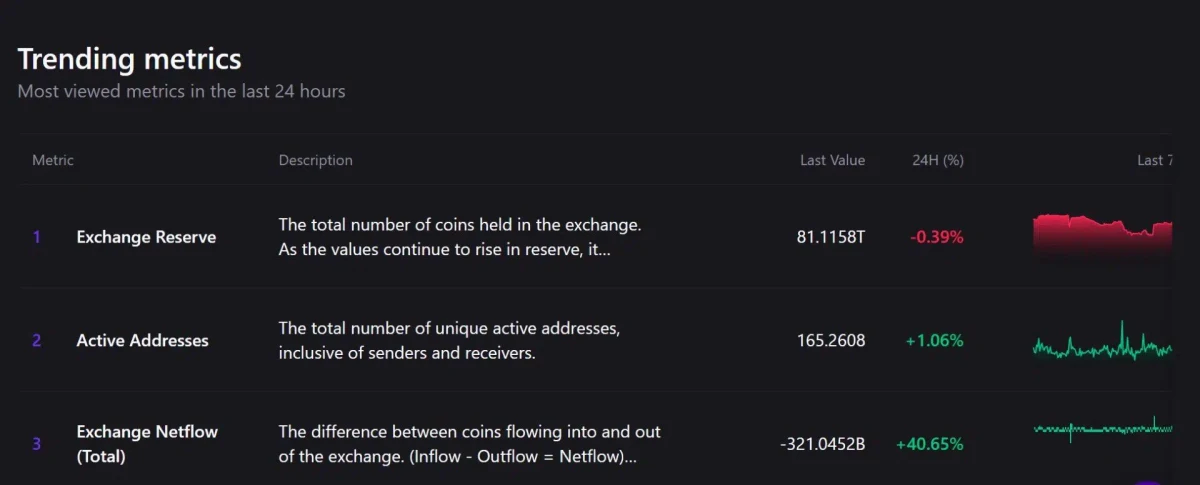Click the +1.06% change for Active Addresses

[x=934, y=341]
